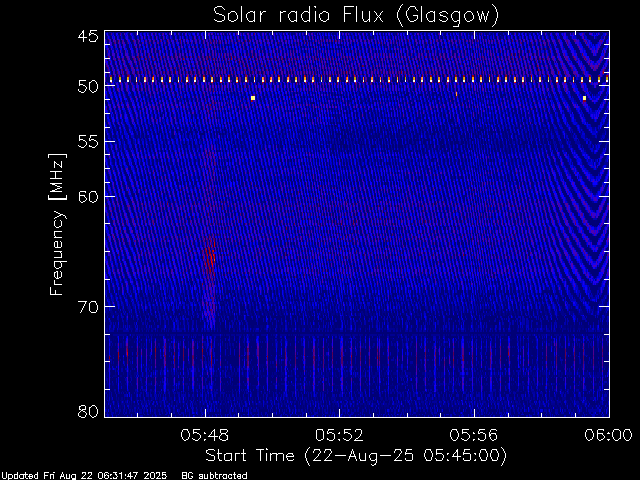This screenshot has width=640, height=480.
Task: Click the 80 frequency tick label
Action: coord(88,411)
